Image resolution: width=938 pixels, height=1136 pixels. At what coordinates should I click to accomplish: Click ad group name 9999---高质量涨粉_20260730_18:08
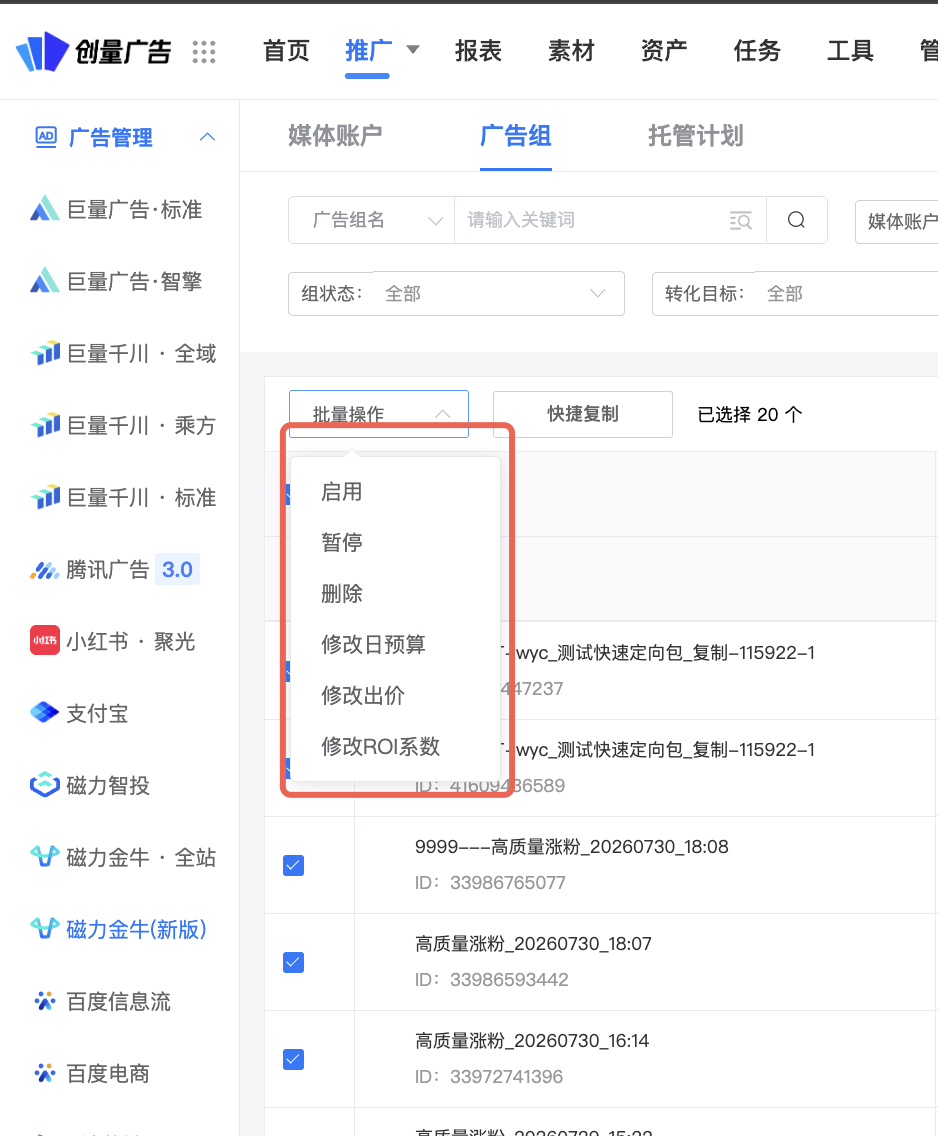point(571,847)
